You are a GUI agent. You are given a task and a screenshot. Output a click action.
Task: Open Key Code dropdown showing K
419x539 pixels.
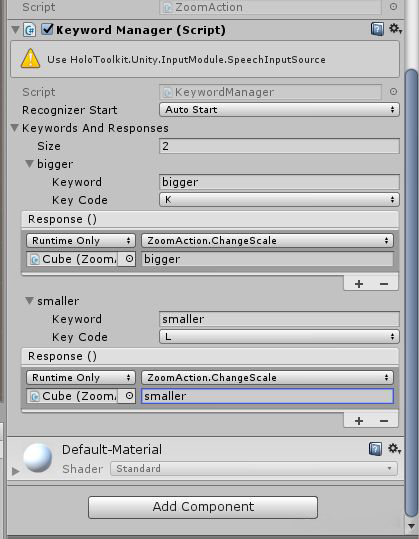point(279,200)
